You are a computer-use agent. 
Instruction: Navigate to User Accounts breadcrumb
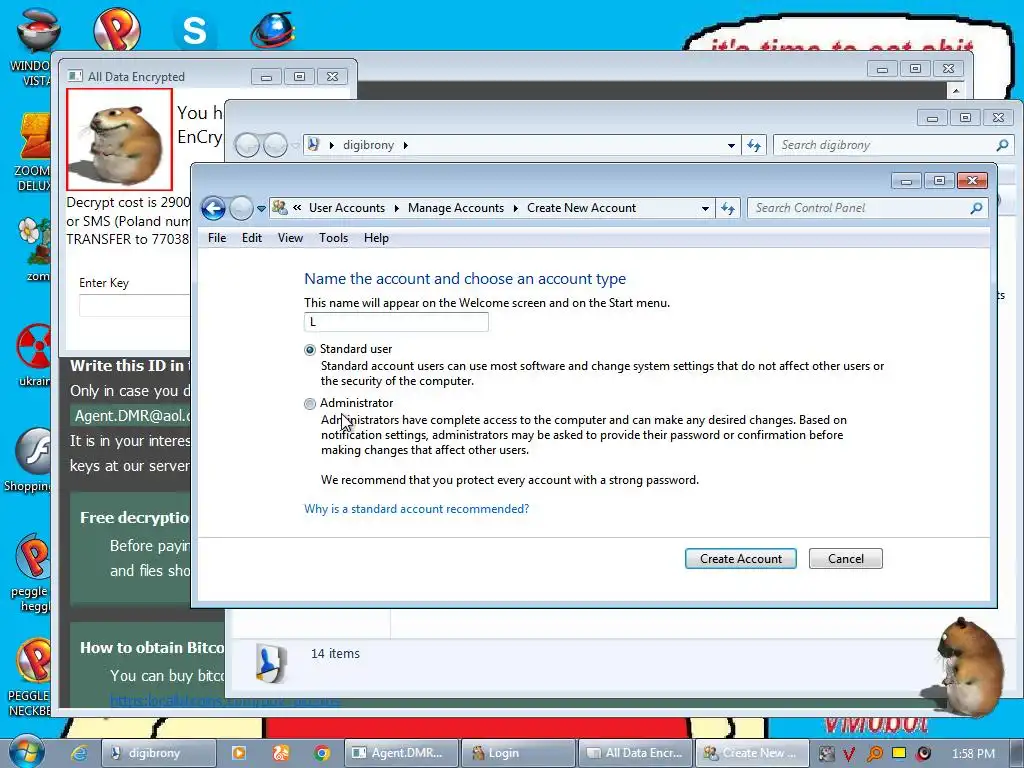click(x=347, y=208)
